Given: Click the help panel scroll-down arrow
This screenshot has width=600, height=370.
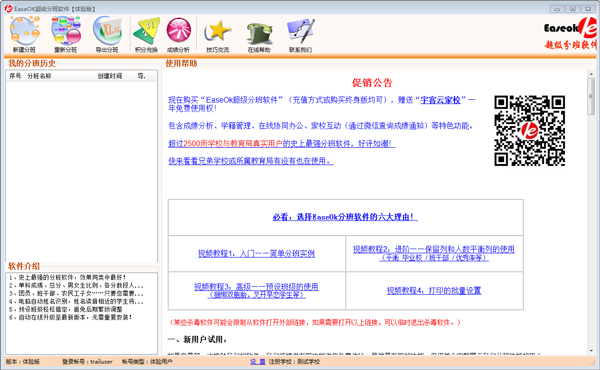Looking at the screenshot, I should tap(591, 350).
